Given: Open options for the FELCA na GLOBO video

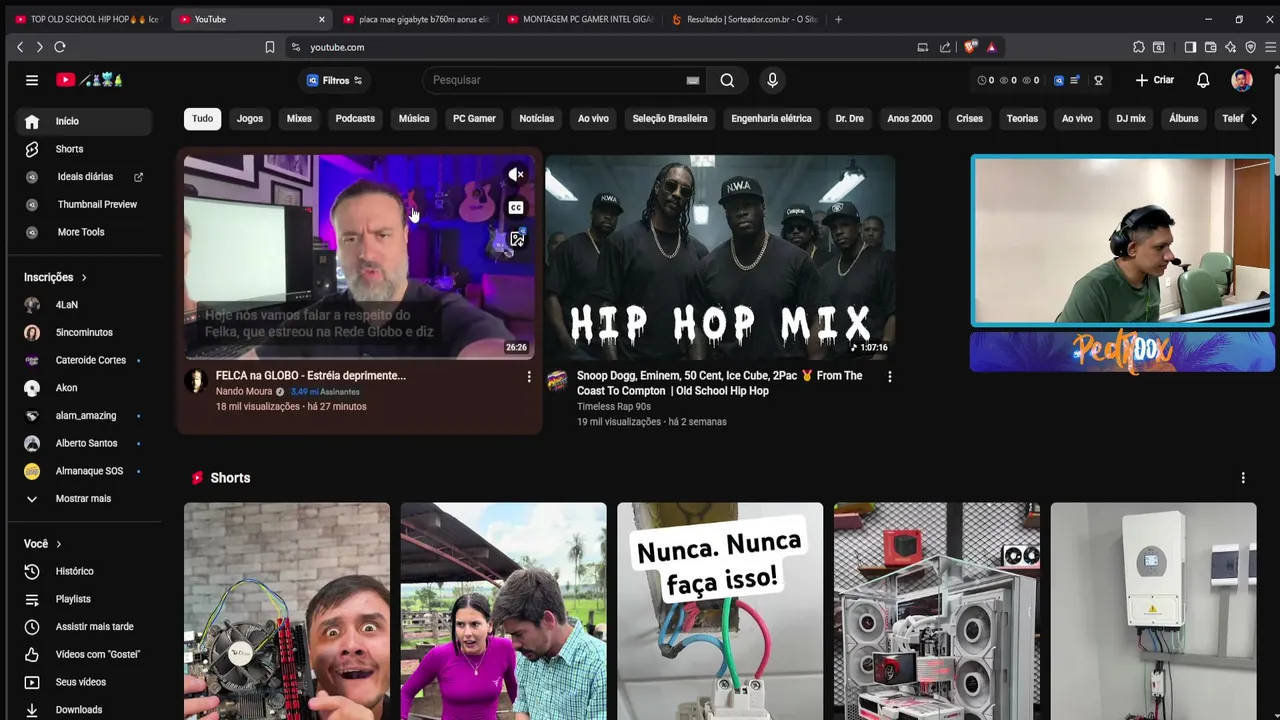Looking at the screenshot, I should (x=529, y=376).
